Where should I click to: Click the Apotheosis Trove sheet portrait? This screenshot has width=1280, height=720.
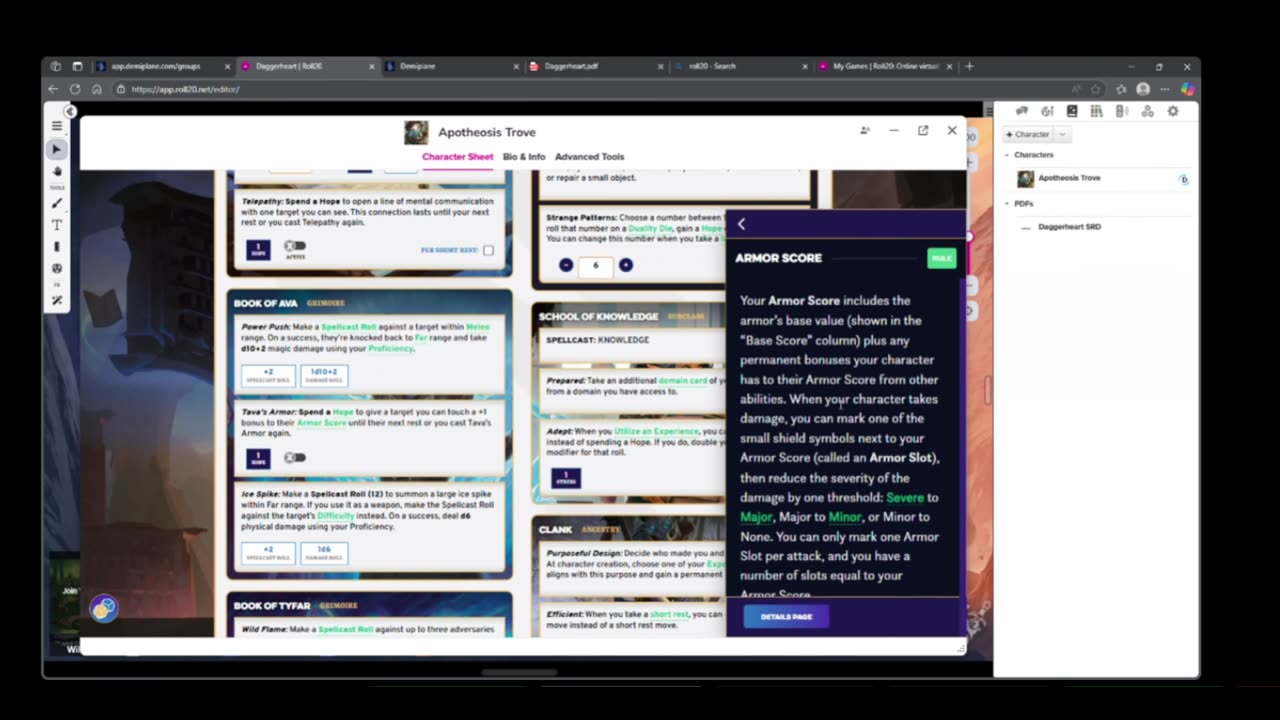[416, 132]
